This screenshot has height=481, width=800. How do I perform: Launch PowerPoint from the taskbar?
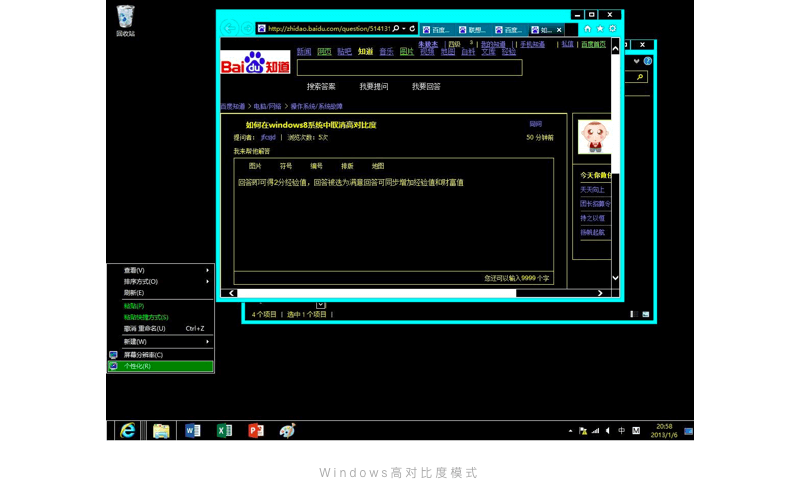(256, 431)
